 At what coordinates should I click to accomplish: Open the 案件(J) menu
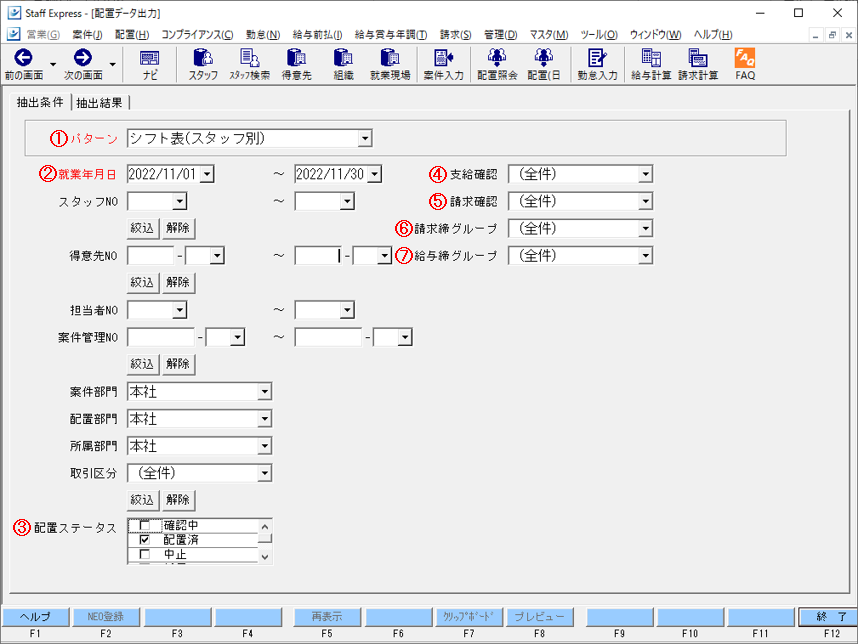(x=88, y=34)
